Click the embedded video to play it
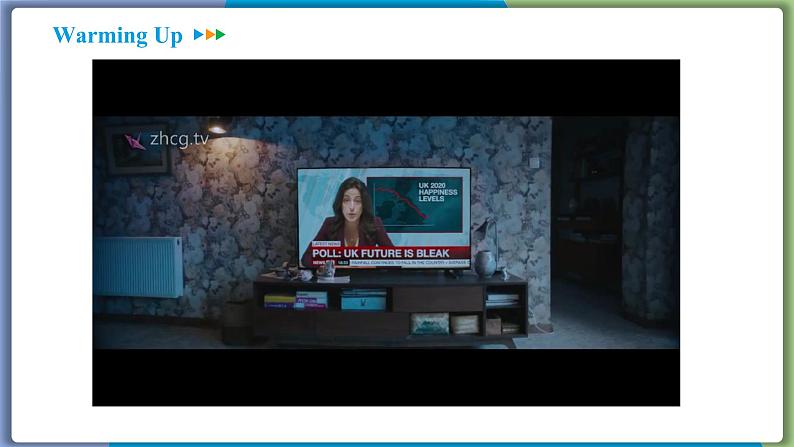The height and width of the screenshot is (447, 794). 385,232
